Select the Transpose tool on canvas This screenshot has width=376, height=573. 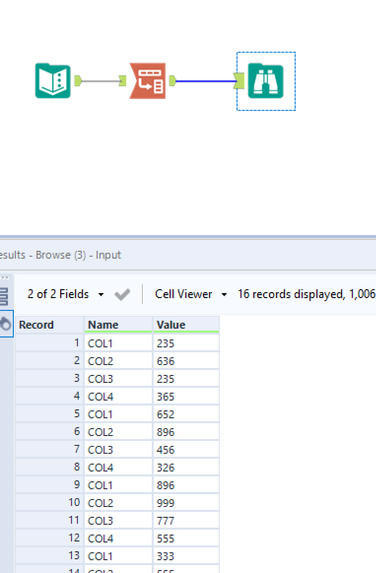tap(148, 81)
